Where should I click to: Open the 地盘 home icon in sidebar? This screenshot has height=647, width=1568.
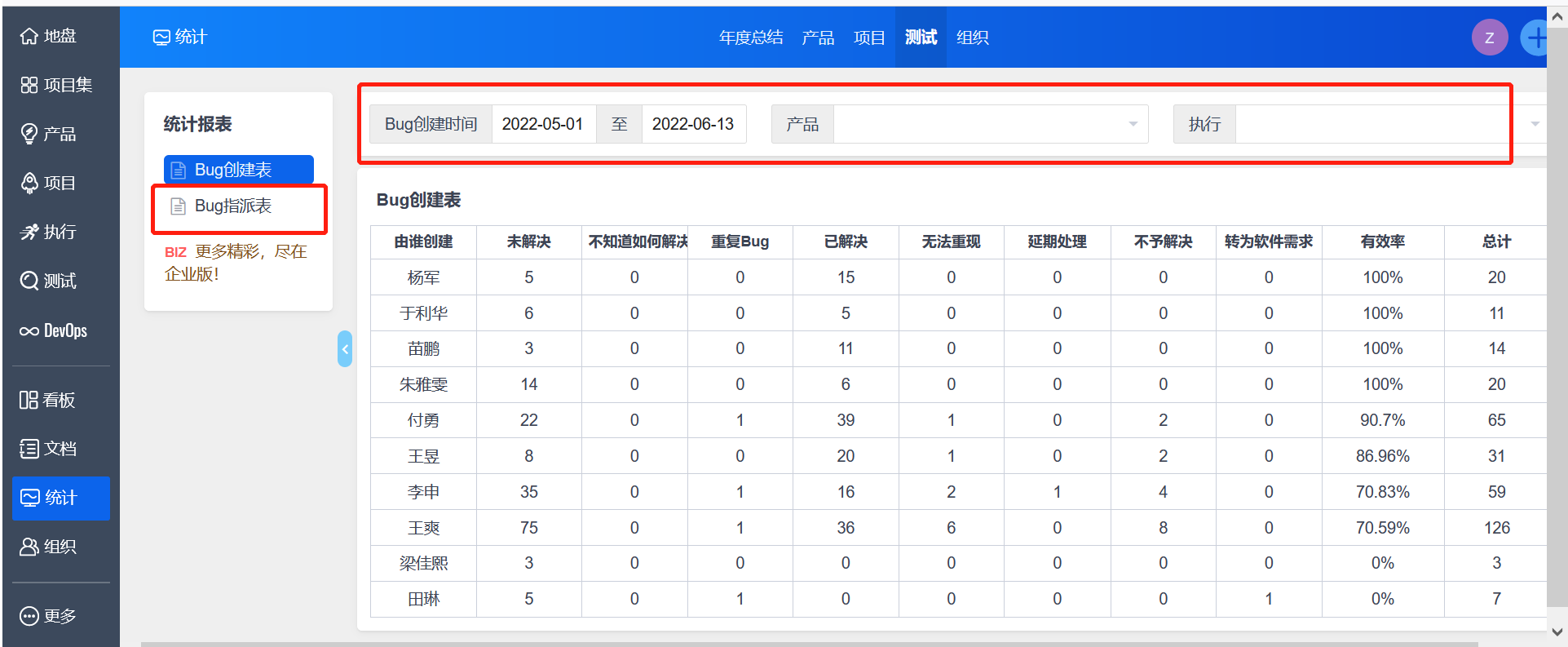pyautogui.click(x=29, y=37)
